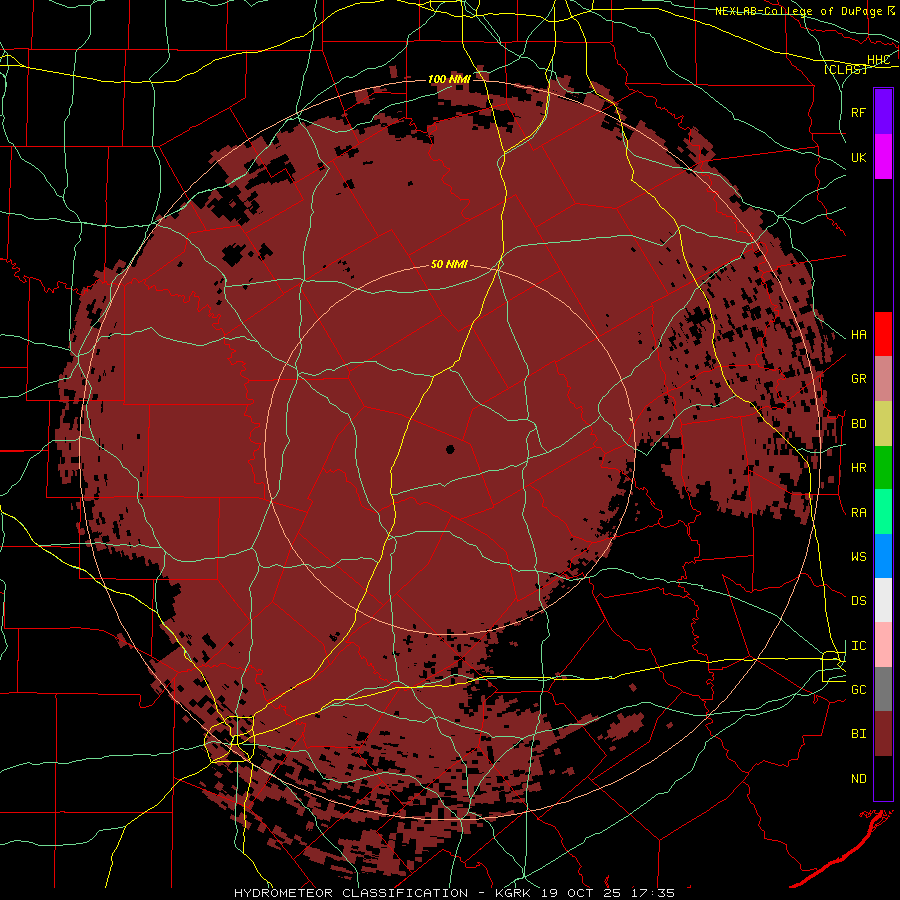Click the RF legend label
This screenshot has width=900, height=900.
click(859, 112)
